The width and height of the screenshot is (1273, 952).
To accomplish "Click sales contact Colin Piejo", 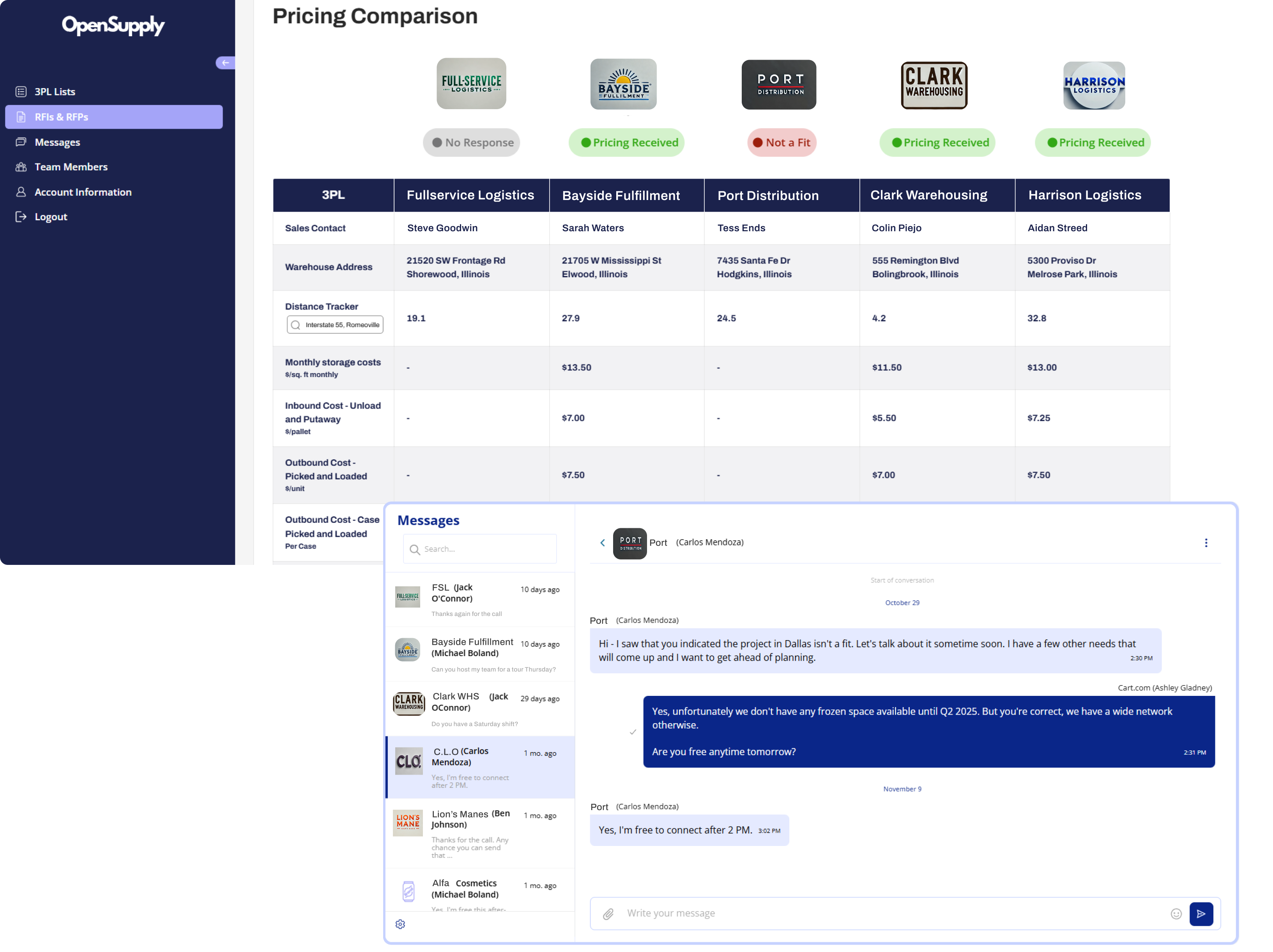I will click(x=896, y=228).
